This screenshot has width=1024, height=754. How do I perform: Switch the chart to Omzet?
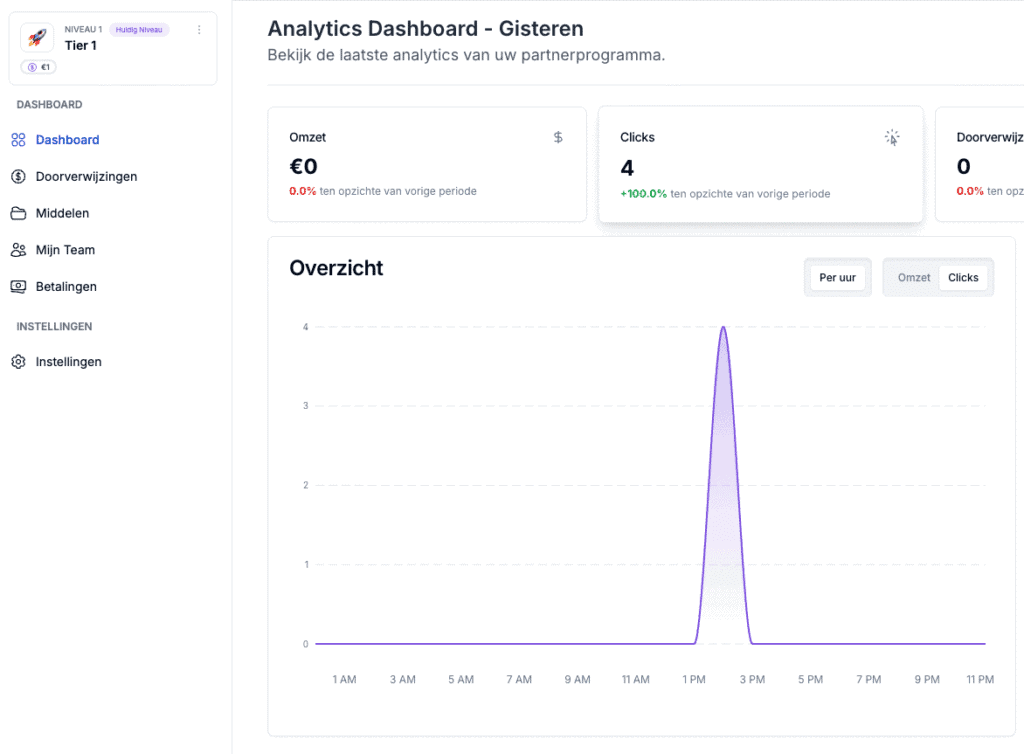pos(913,278)
